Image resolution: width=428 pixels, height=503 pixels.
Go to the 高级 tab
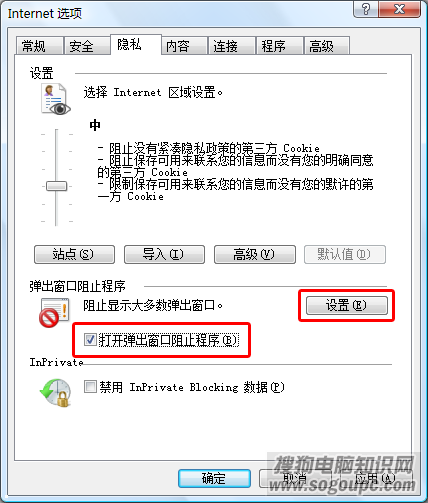pyautogui.click(x=327, y=46)
